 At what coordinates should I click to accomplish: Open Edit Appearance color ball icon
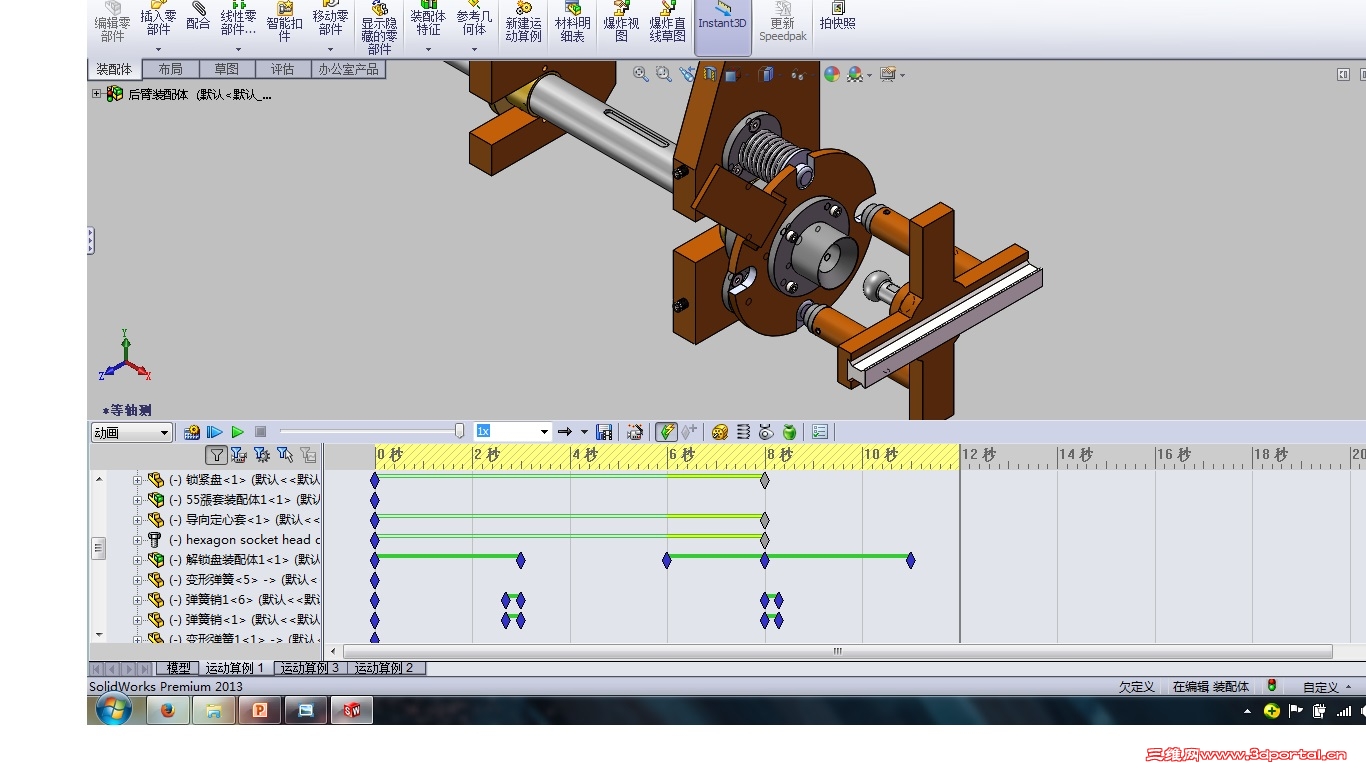[x=832, y=74]
